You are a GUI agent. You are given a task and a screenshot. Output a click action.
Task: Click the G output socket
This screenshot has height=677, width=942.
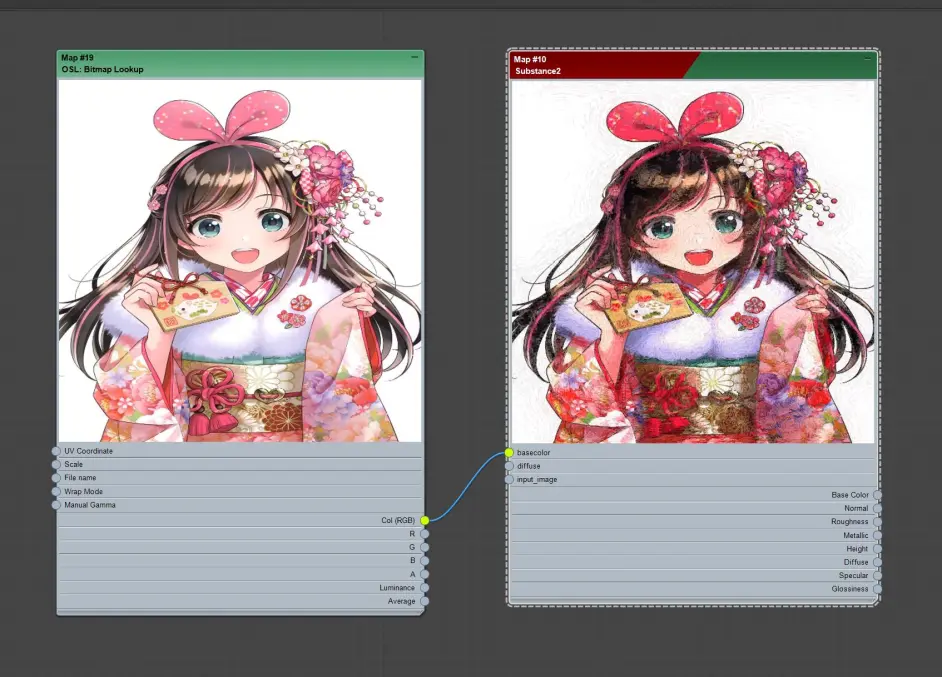(x=425, y=547)
